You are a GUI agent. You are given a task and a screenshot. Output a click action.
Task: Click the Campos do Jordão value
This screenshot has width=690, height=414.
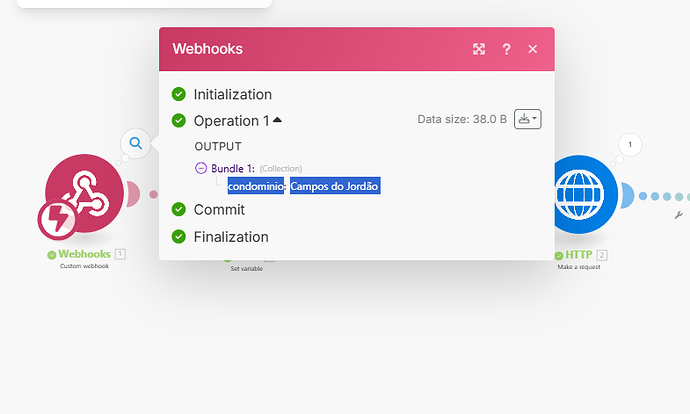coord(335,186)
